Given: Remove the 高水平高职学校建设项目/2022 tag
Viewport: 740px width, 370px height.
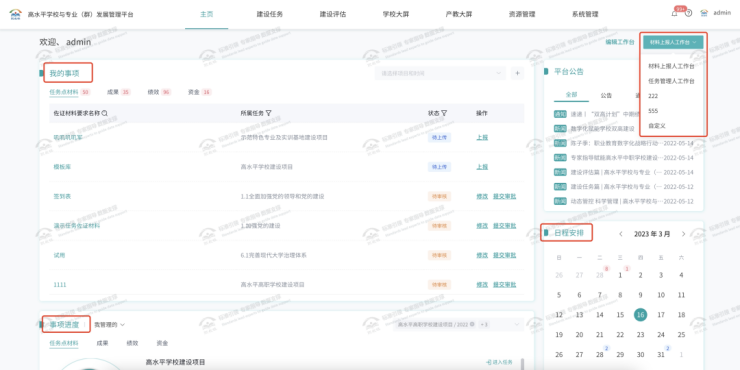Looking at the screenshot, I should pyautogui.click(x=472, y=324).
